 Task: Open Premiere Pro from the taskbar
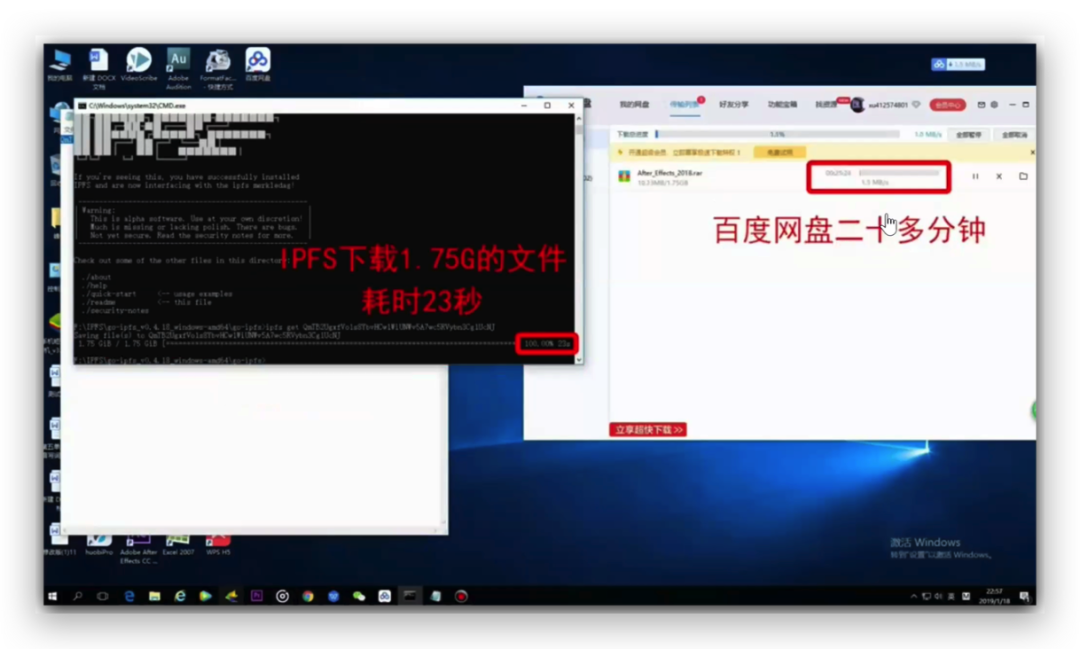pyautogui.click(x=257, y=596)
